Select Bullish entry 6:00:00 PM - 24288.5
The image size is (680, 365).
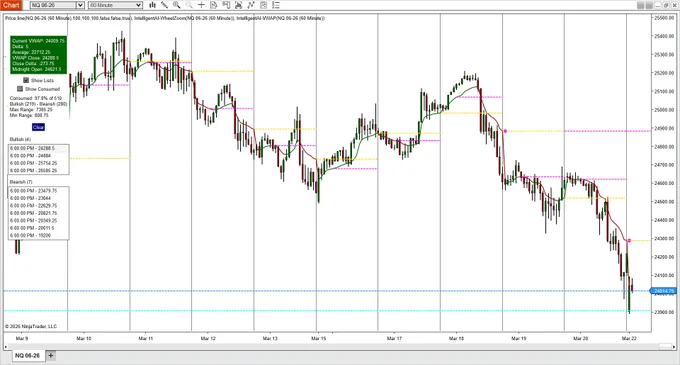click(x=39, y=148)
